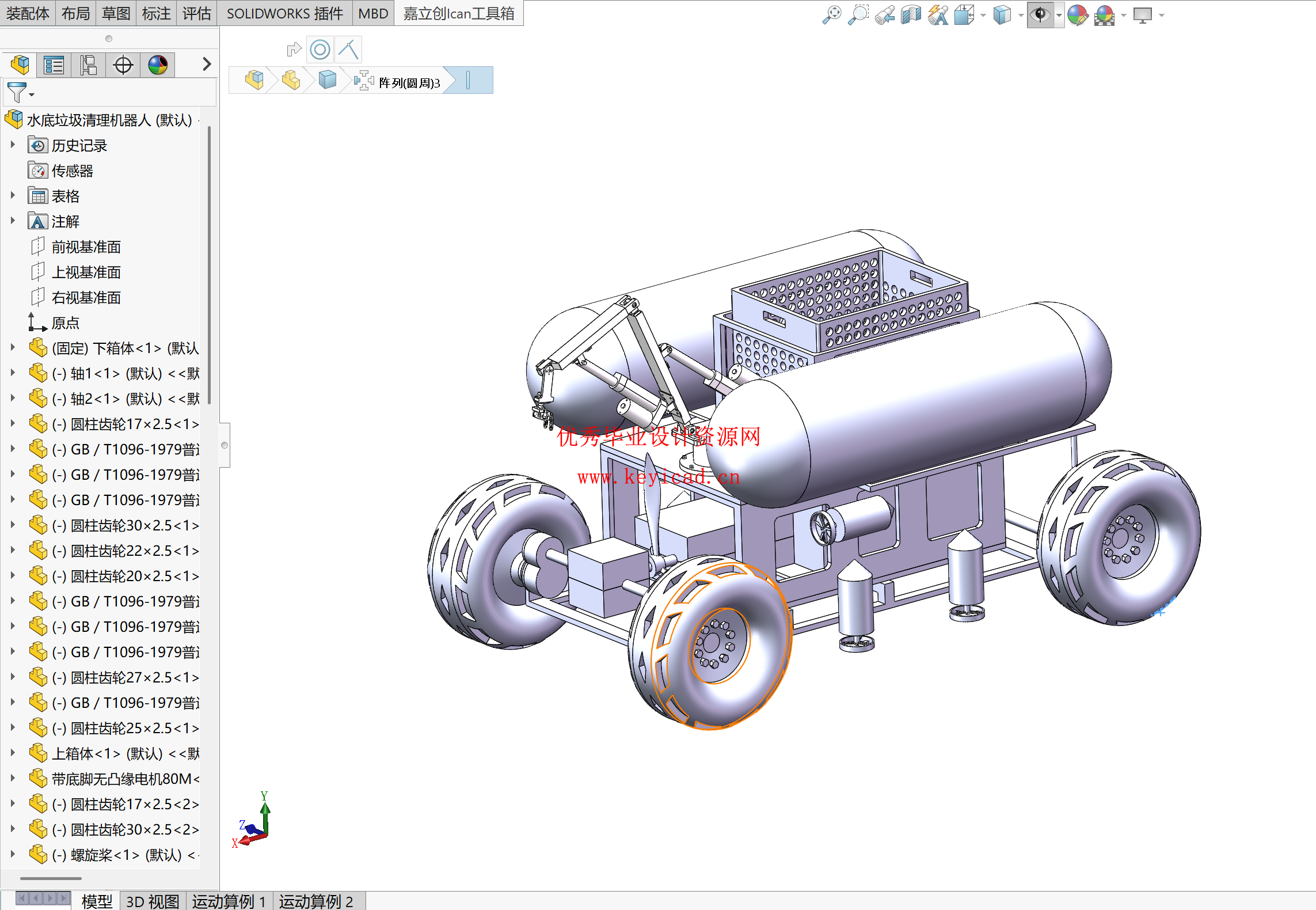Open Apply Scene dropdown arrow

pos(1123,16)
